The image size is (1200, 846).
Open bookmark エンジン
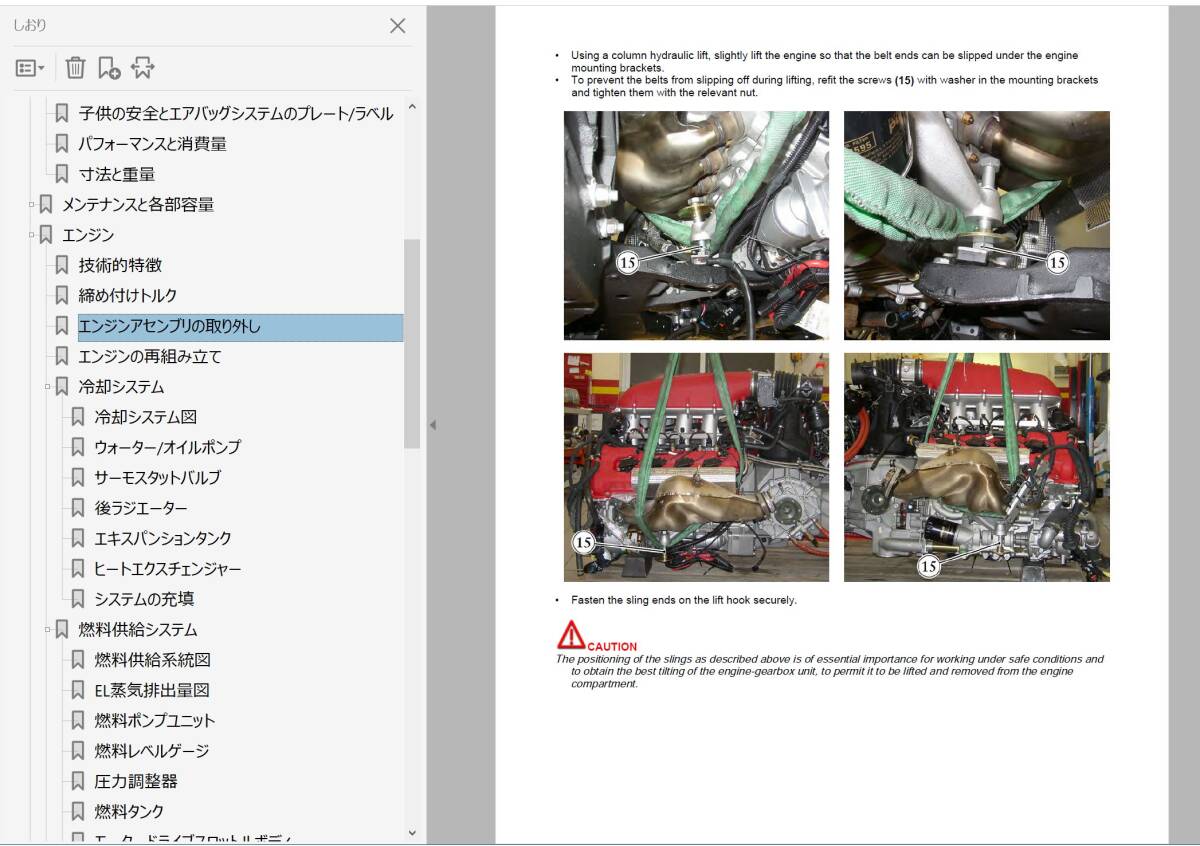click(x=88, y=235)
